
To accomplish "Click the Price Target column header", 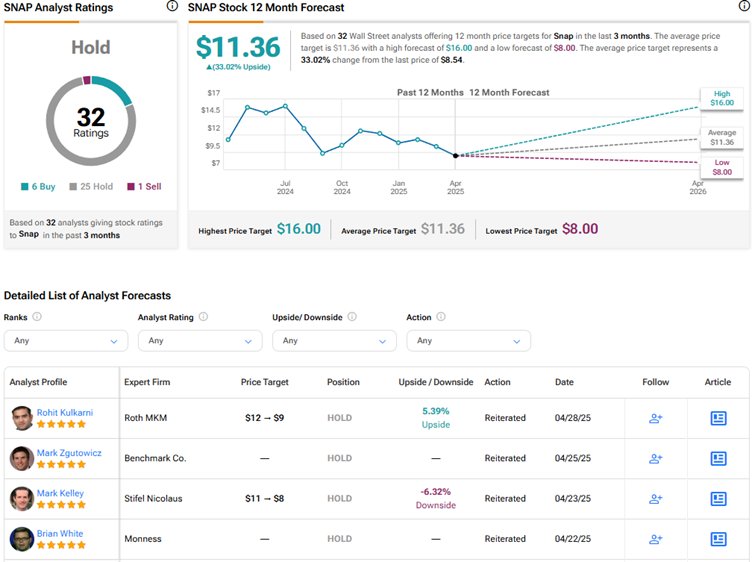I will 265,382.
